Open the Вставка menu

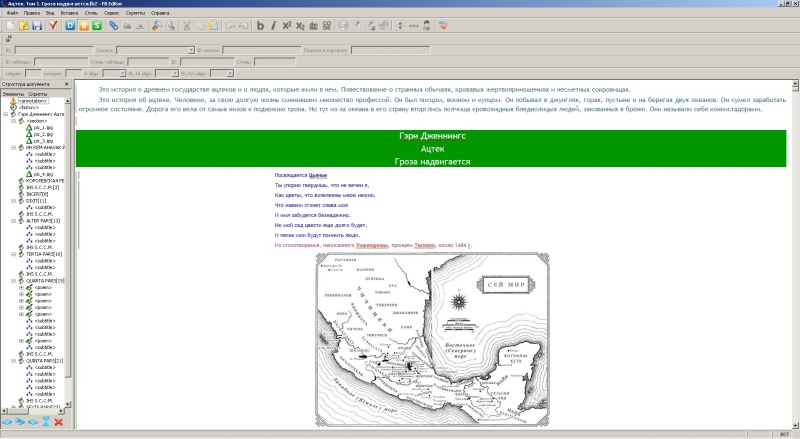(69, 13)
